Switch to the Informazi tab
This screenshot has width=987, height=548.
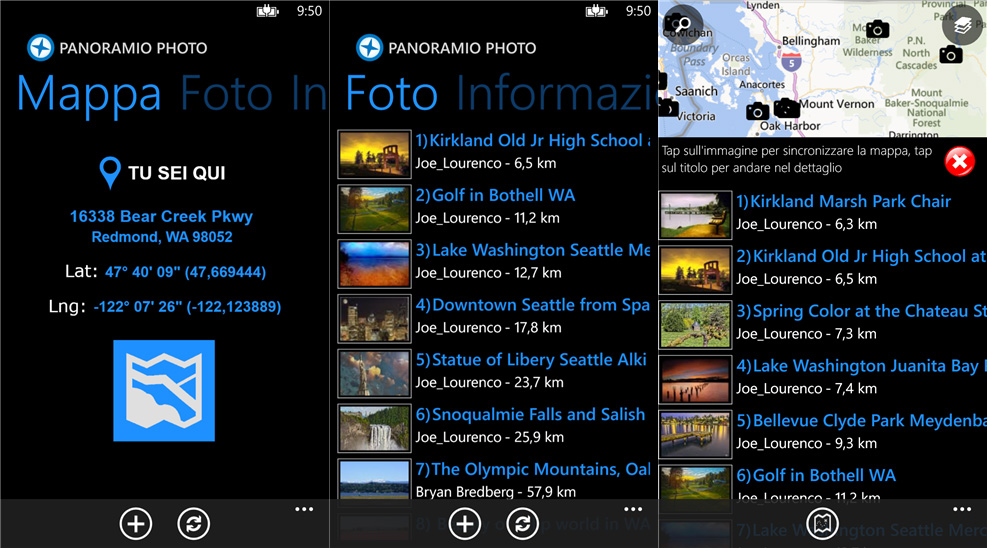point(556,93)
